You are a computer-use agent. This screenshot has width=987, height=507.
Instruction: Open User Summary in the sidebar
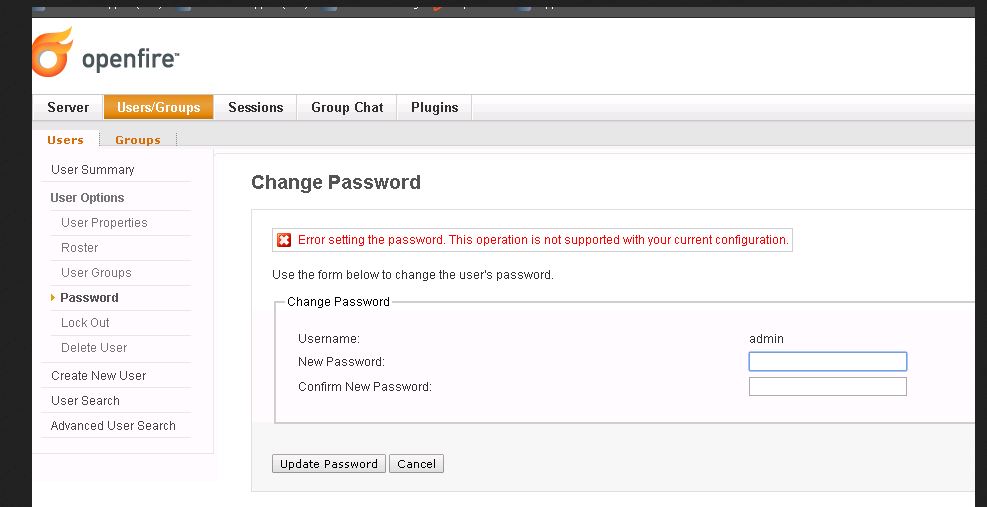[x=93, y=169]
